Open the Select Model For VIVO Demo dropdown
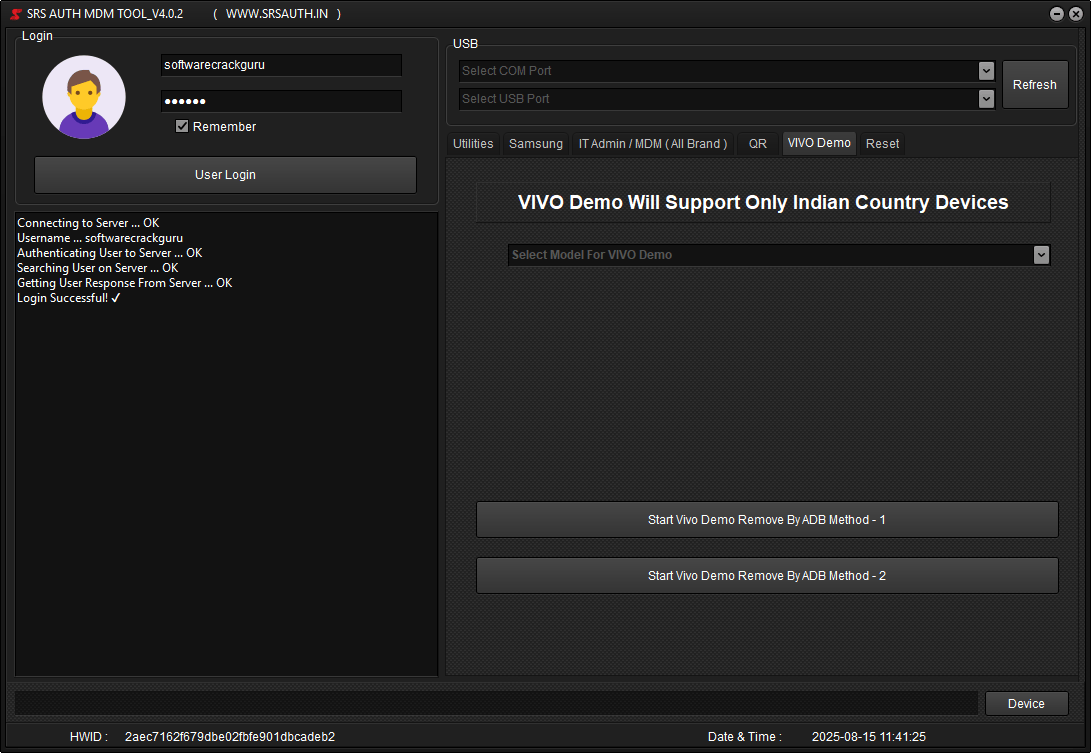 point(770,255)
